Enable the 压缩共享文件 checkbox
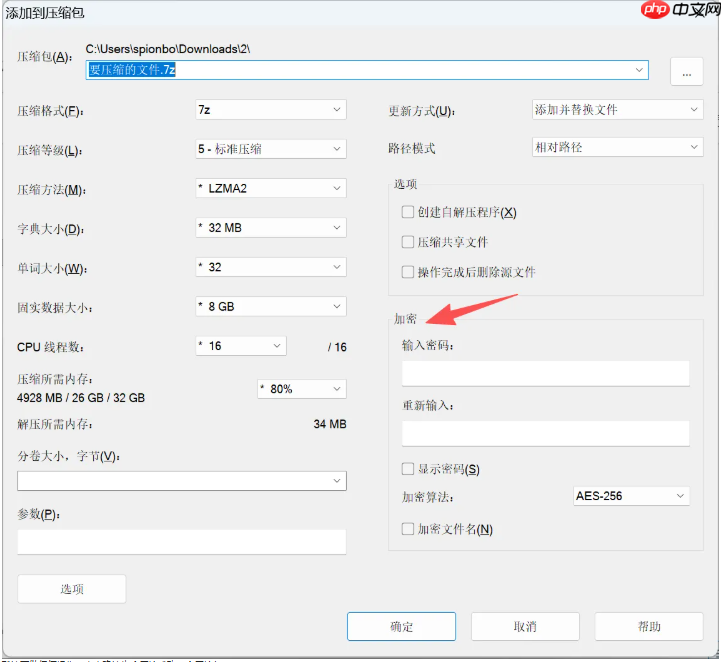 [408, 242]
